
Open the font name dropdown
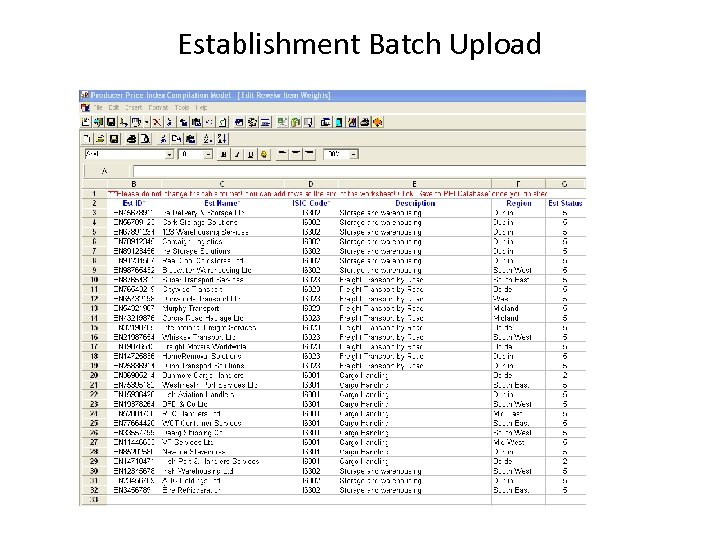[x=169, y=154]
